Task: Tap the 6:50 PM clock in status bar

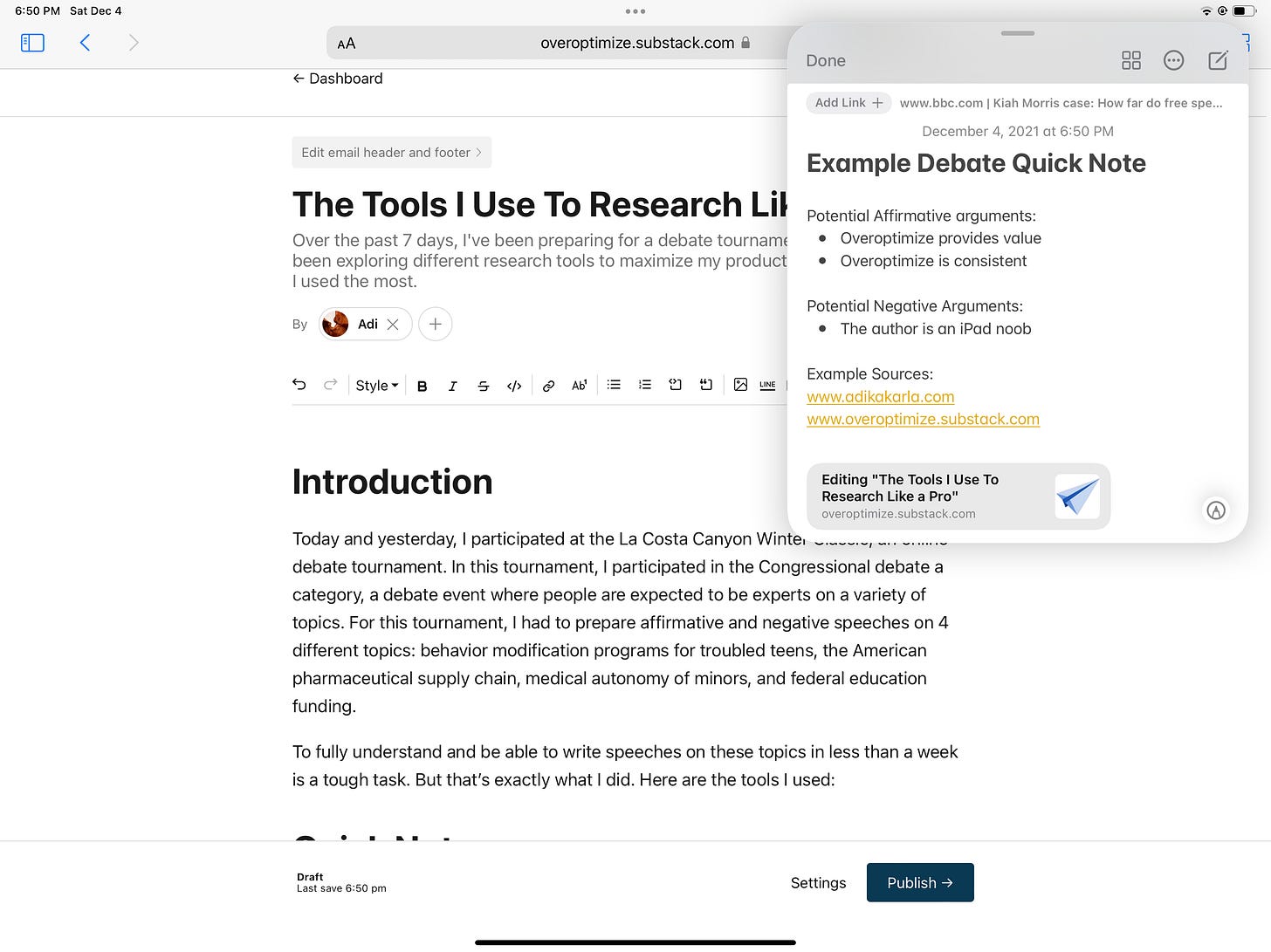Action: (38, 11)
